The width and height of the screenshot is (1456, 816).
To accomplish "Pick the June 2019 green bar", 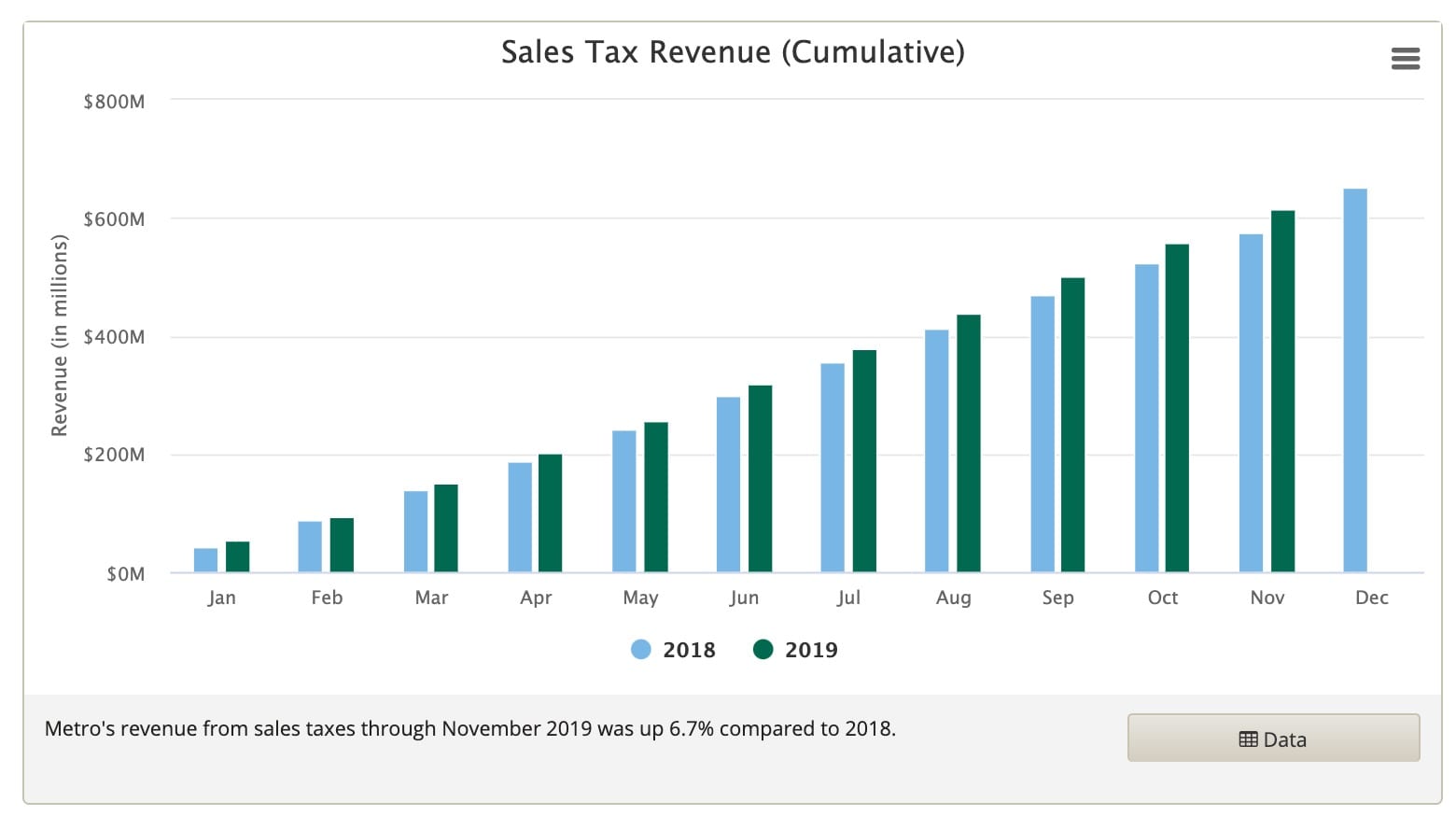I will pyautogui.click(x=760, y=479).
